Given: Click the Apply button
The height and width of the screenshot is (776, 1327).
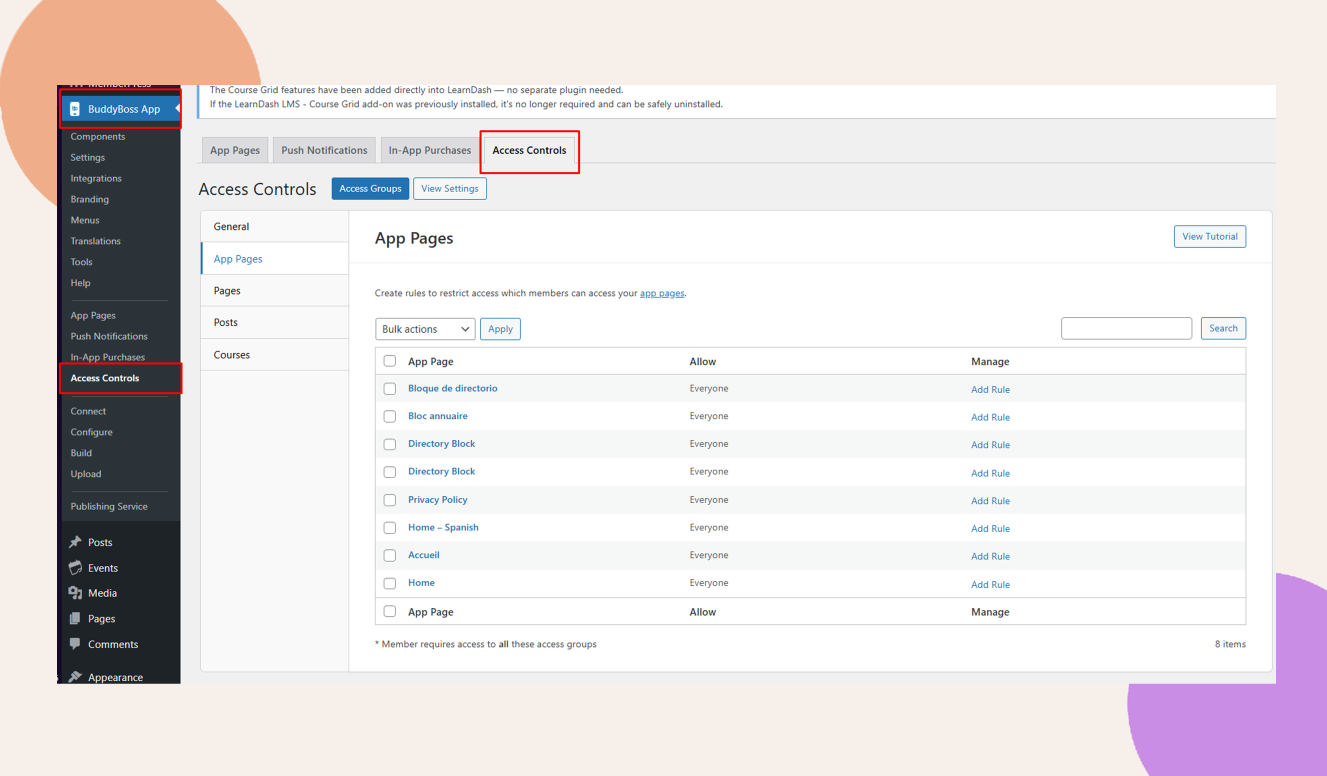Looking at the screenshot, I should pos(500,329).
